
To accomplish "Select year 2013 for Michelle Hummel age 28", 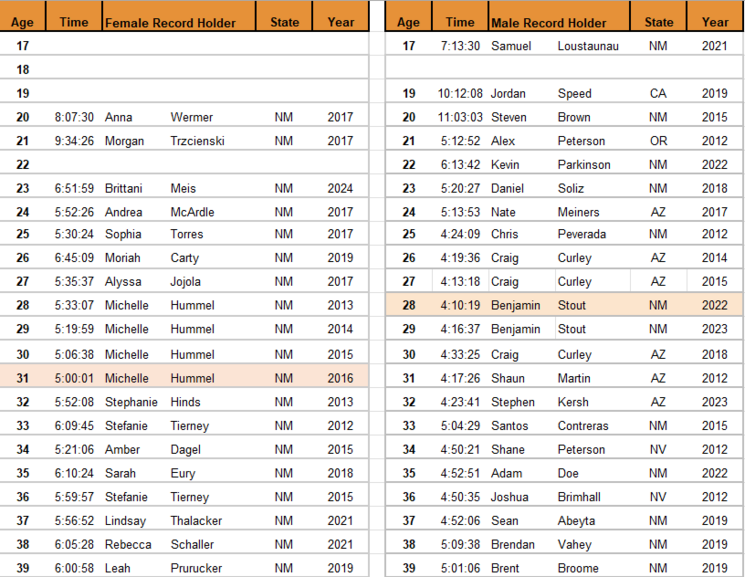I will click(340, 305).
